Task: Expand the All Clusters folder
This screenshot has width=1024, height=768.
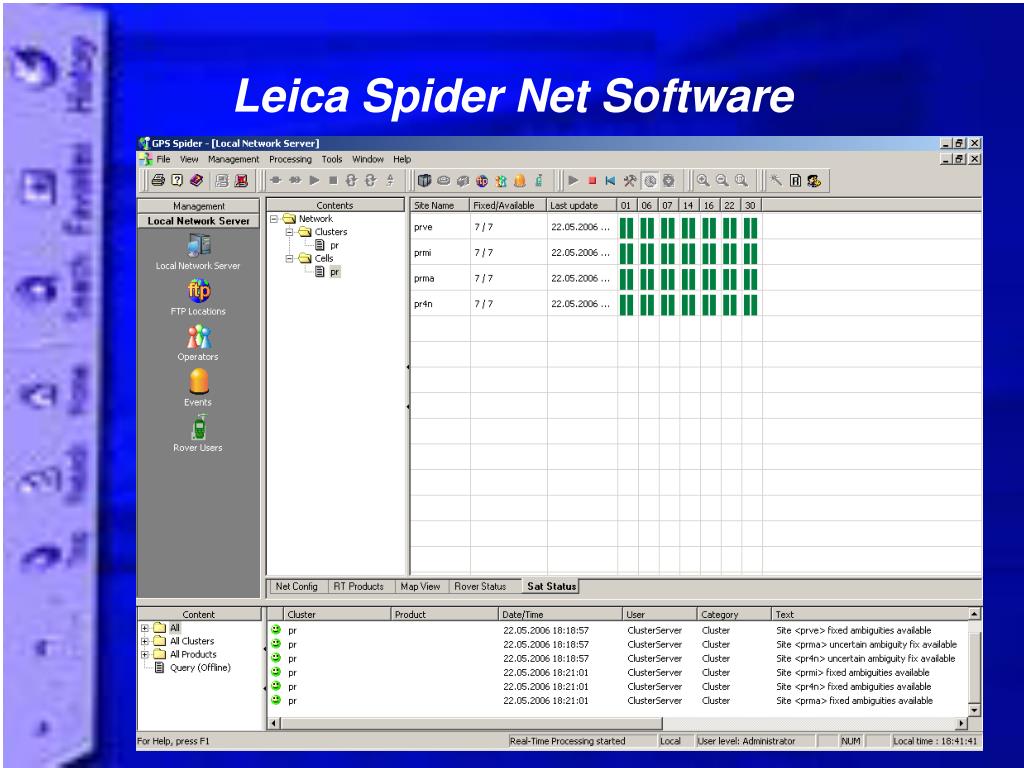Action: click(144, 641)
